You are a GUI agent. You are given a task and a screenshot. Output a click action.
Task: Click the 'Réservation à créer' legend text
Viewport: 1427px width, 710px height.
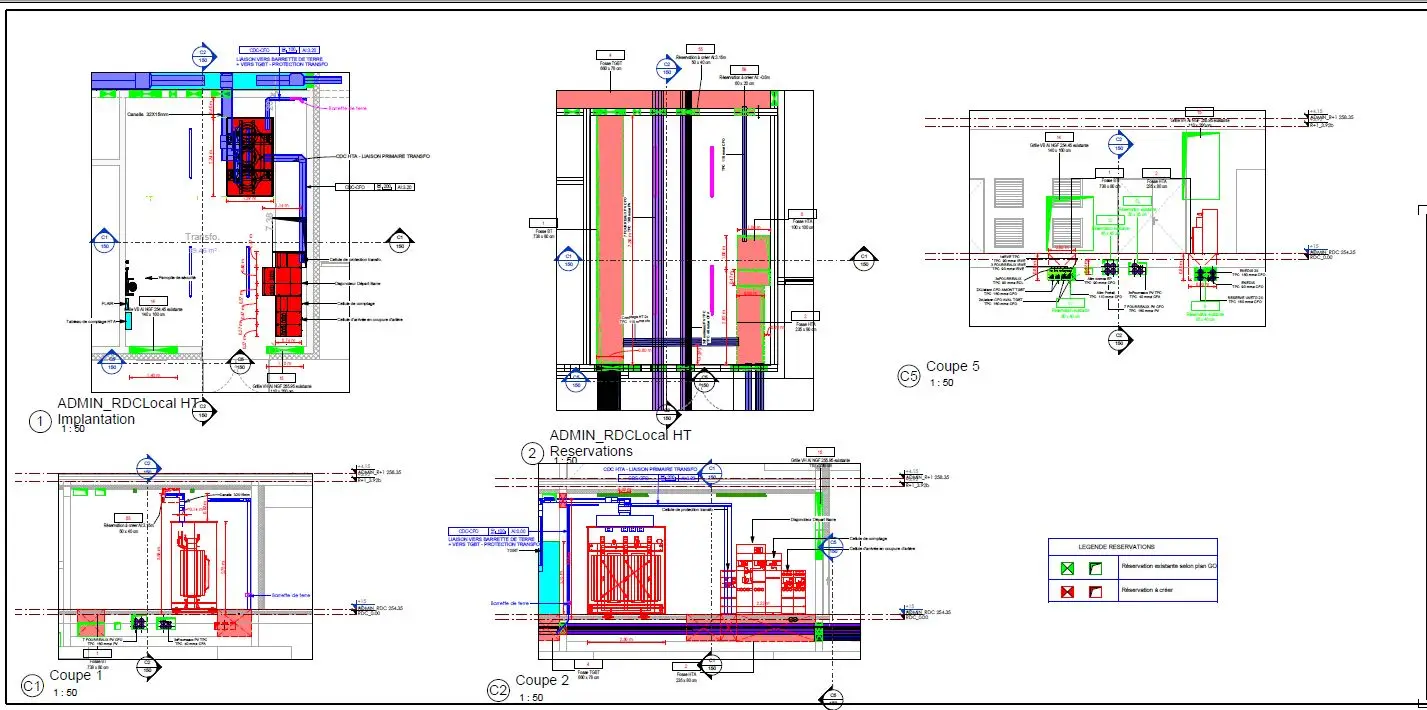1146,592
